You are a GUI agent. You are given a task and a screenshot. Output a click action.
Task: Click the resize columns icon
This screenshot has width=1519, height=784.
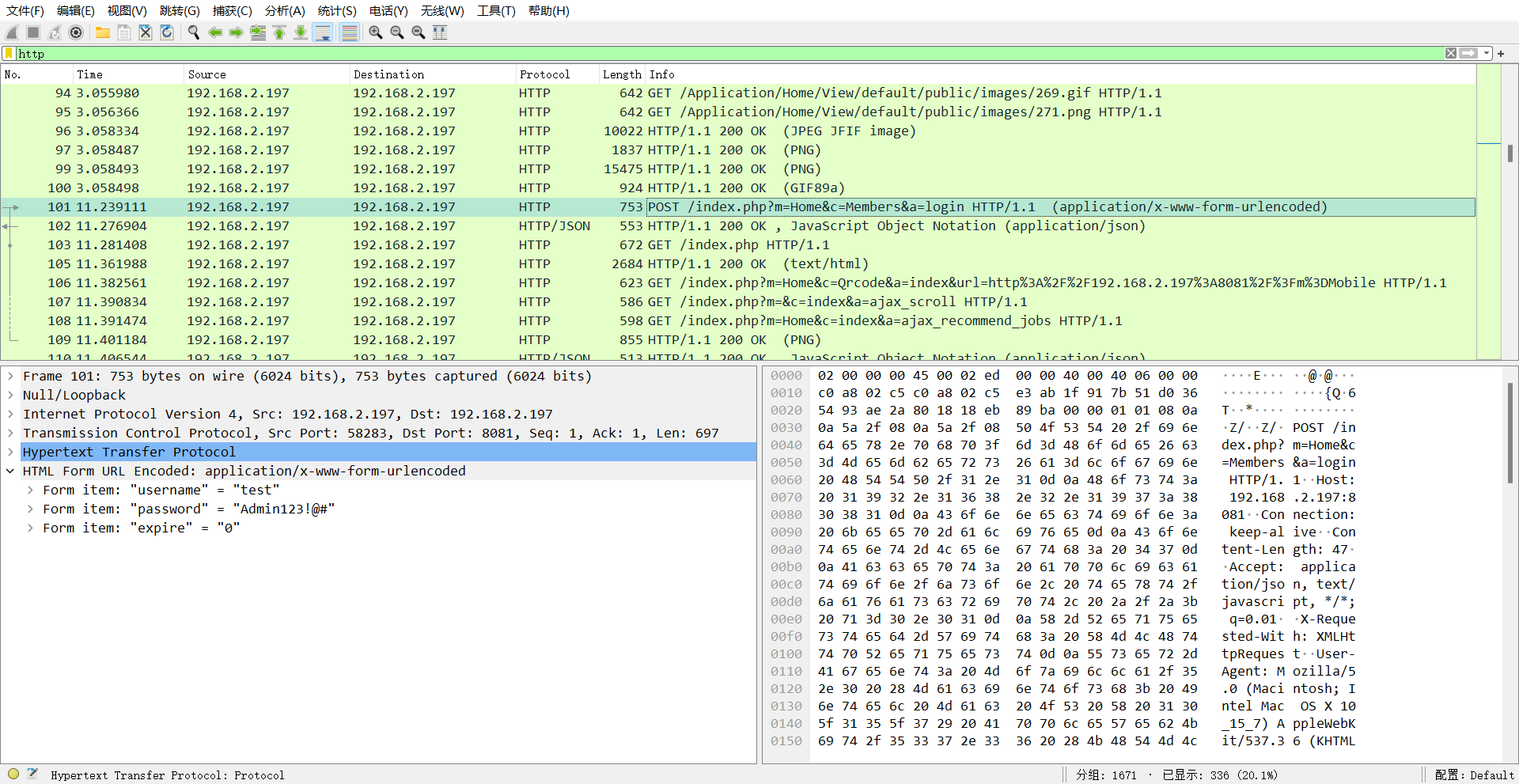tap(440, 32)
